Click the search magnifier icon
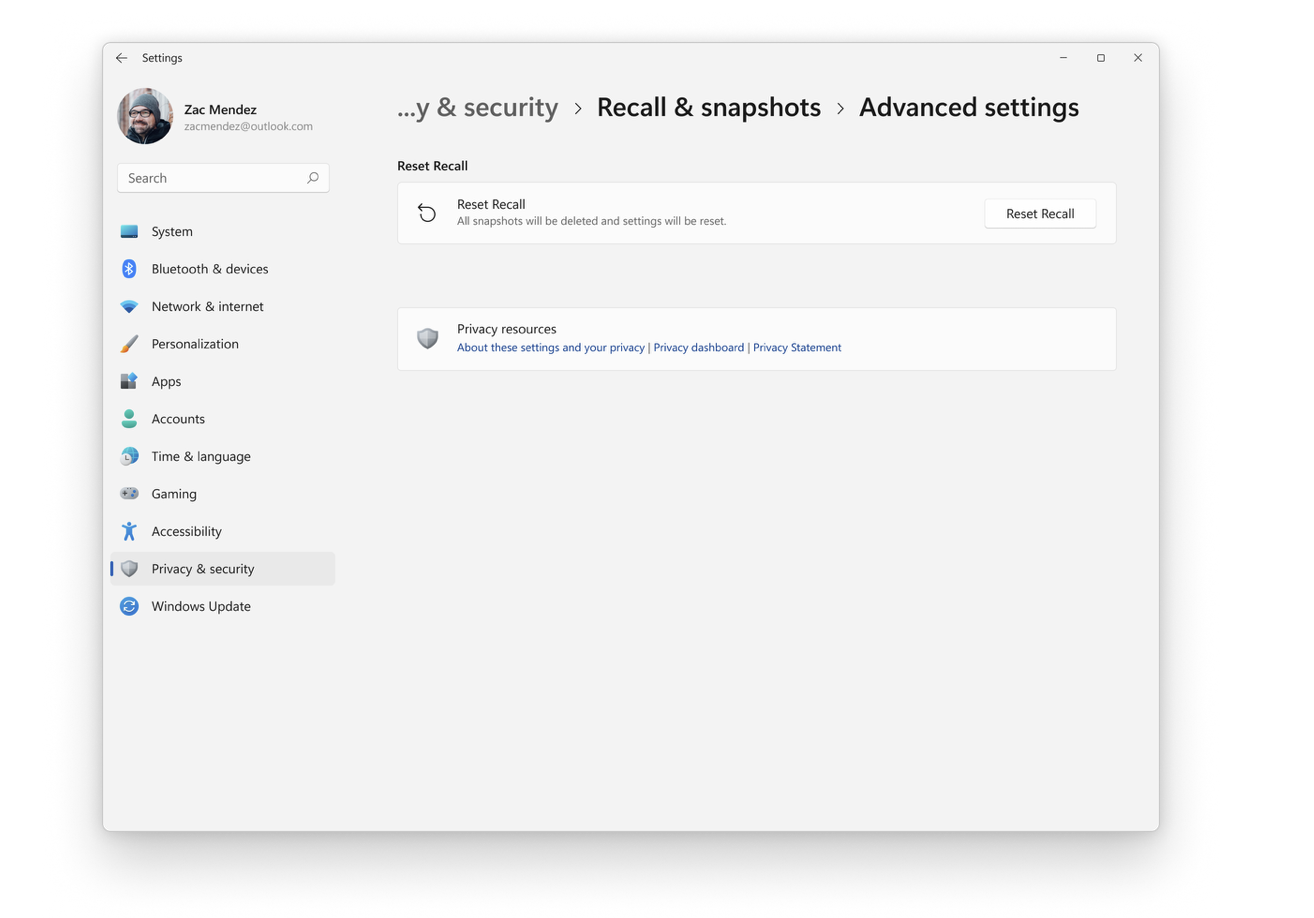Screen dimensions: 1314x918 [312, 178]
